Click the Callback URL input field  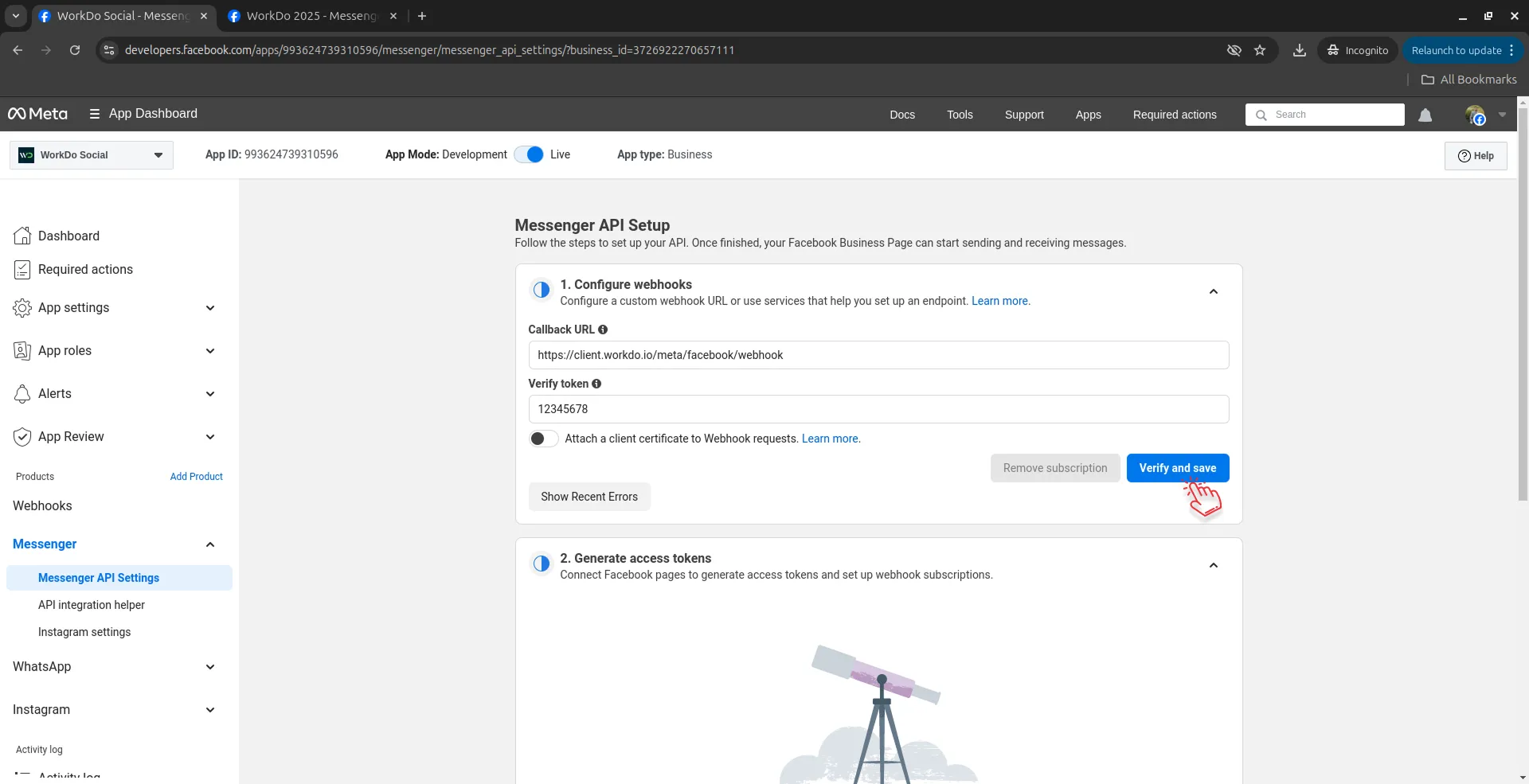(x=878, y=355)
